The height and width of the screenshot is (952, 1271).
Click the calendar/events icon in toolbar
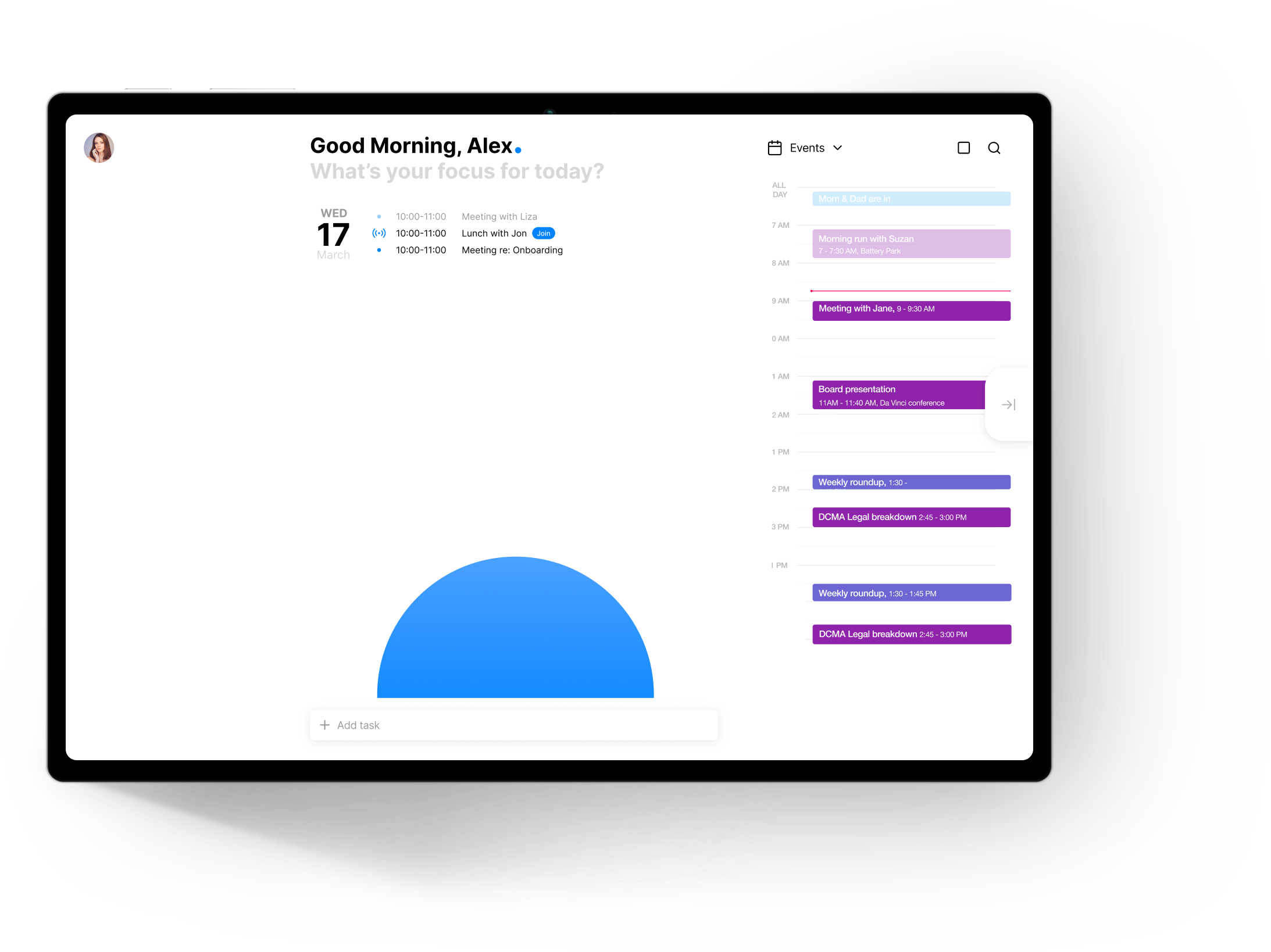[774, 148]
